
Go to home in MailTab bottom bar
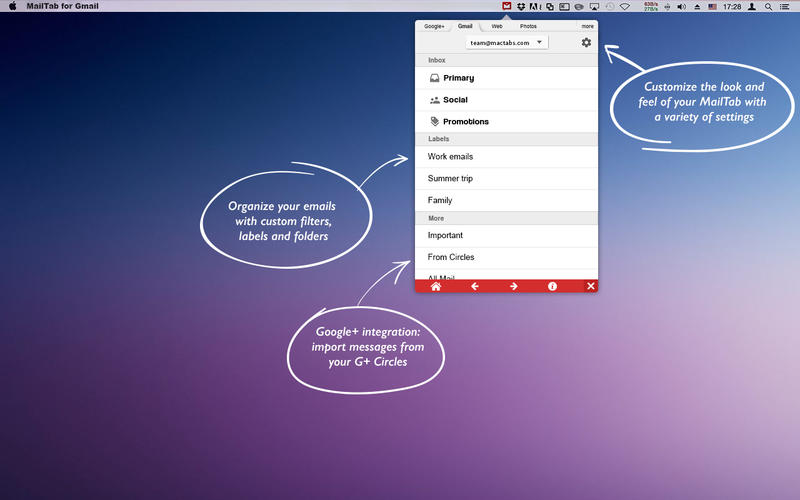coord(436,286)
